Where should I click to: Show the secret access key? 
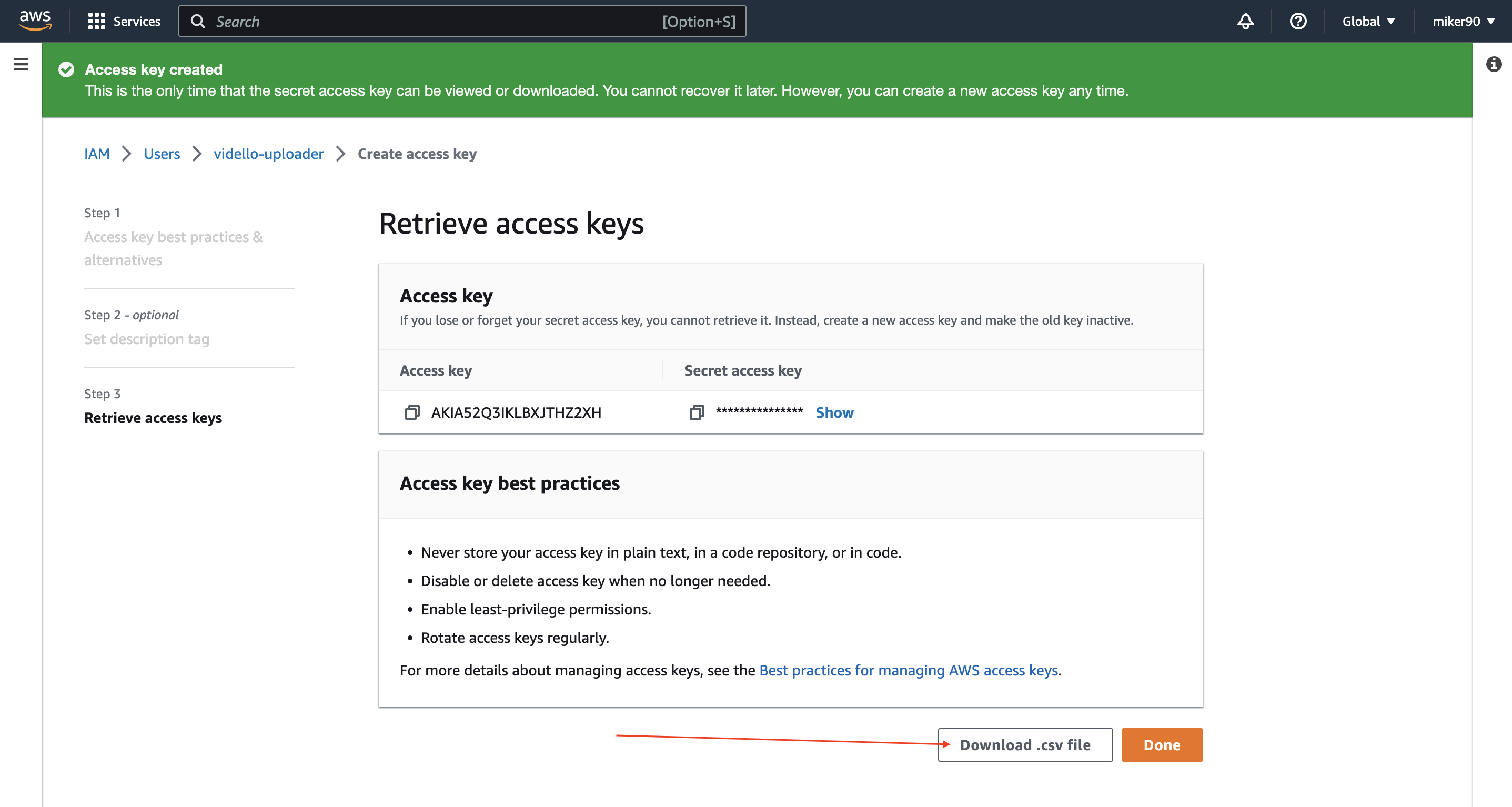(x=835, y=412)
